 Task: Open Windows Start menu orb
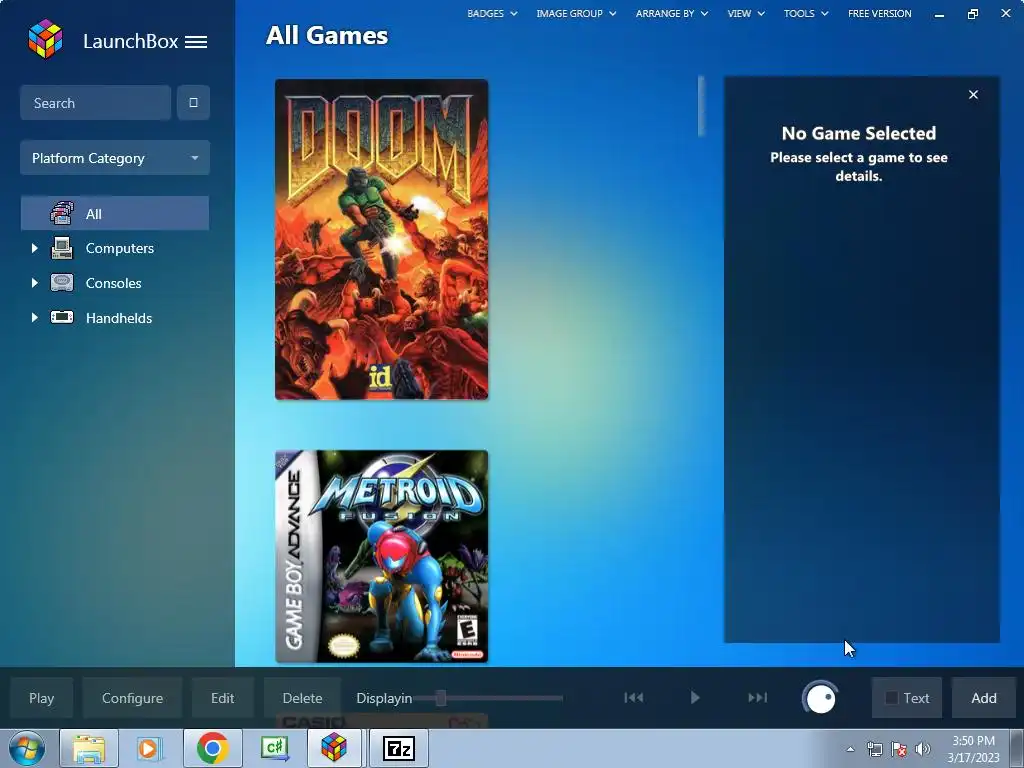(x=27, y=748)
